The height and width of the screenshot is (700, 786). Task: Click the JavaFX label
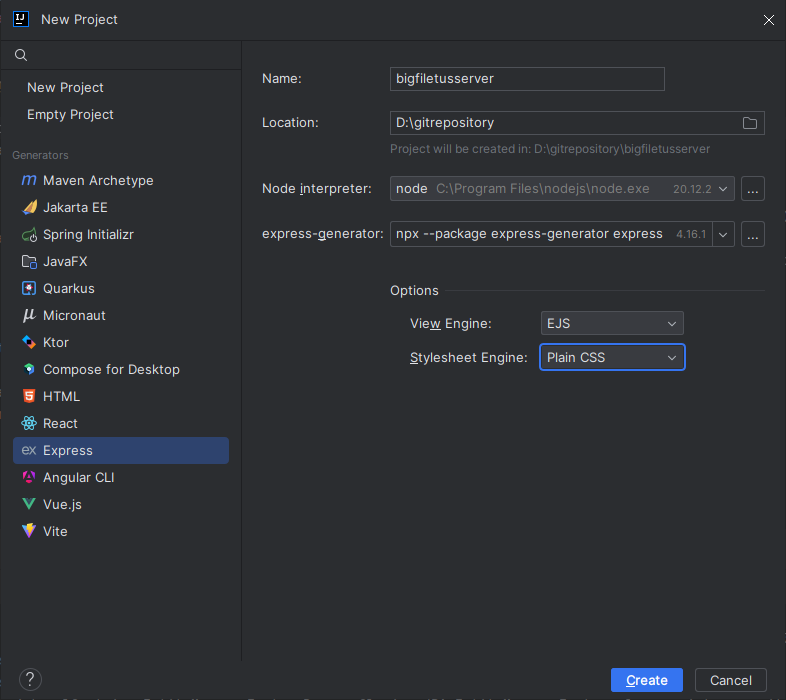pos(65,262)
